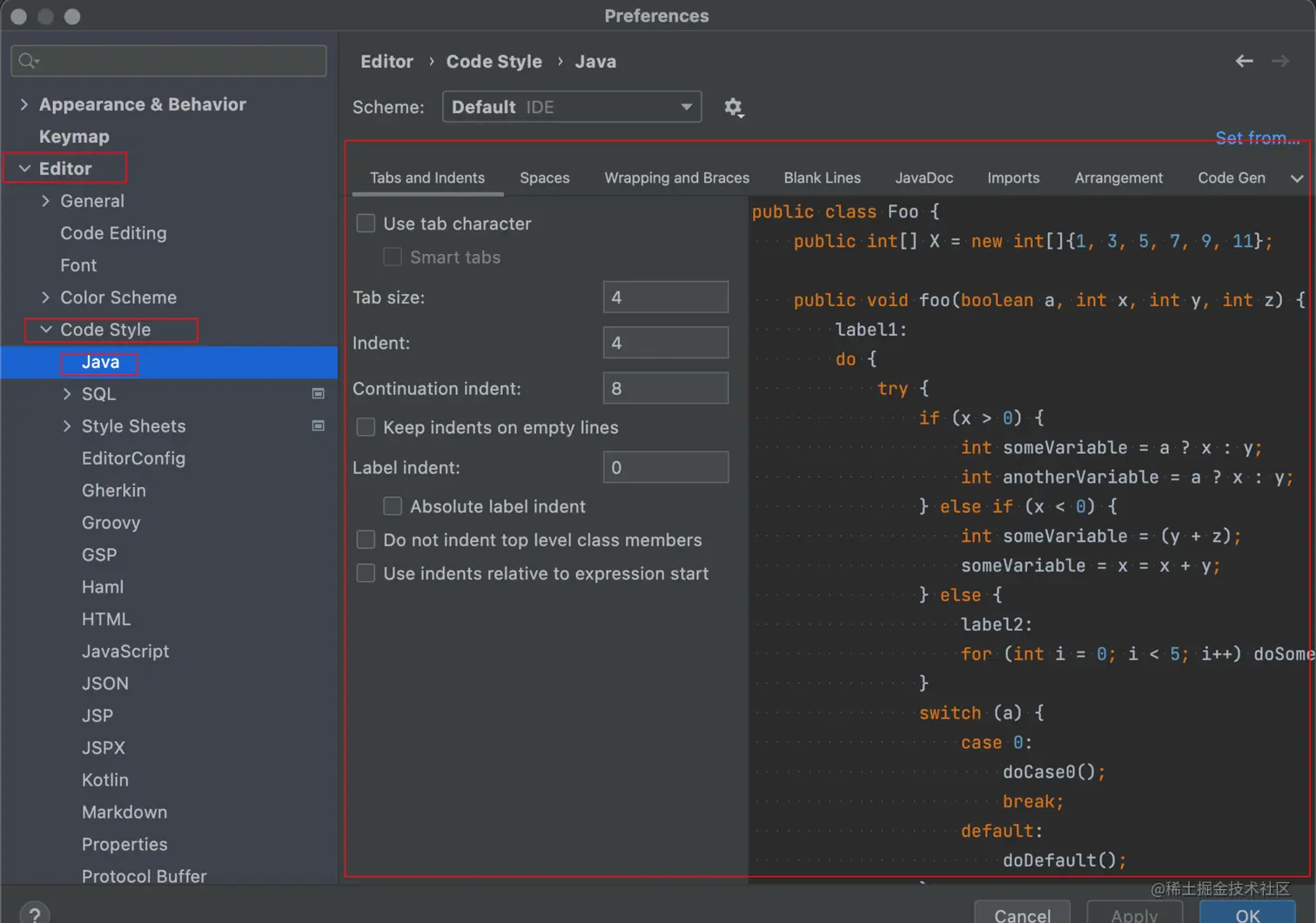Image resolution: width=1316 pixels, height=923 pixels.
Task: Check Do not indent top level class members
Action: click(366, 540)
